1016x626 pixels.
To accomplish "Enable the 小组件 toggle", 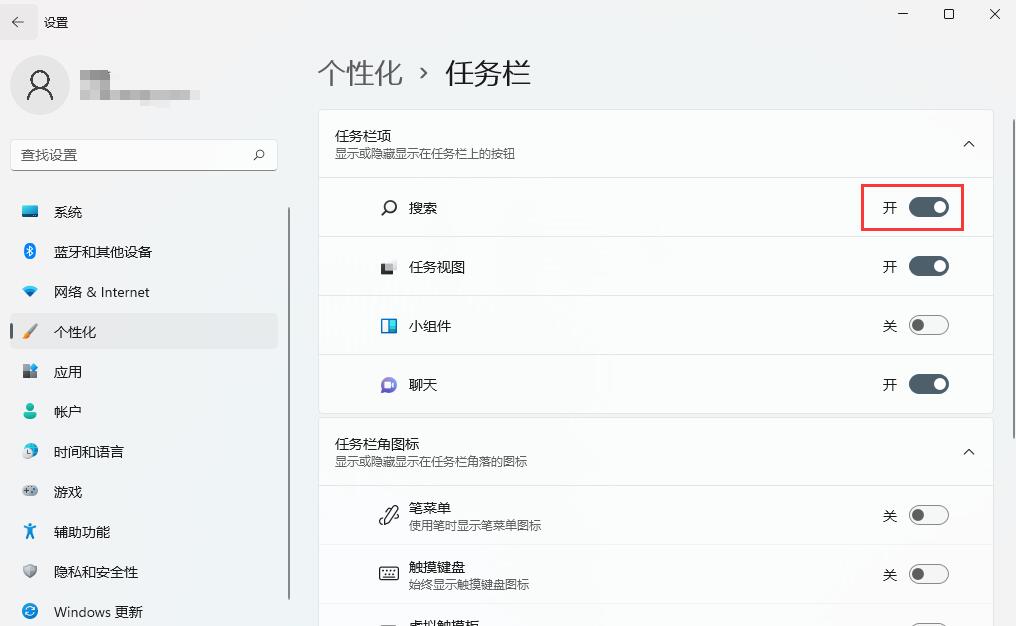I will [x=928, y=325].
